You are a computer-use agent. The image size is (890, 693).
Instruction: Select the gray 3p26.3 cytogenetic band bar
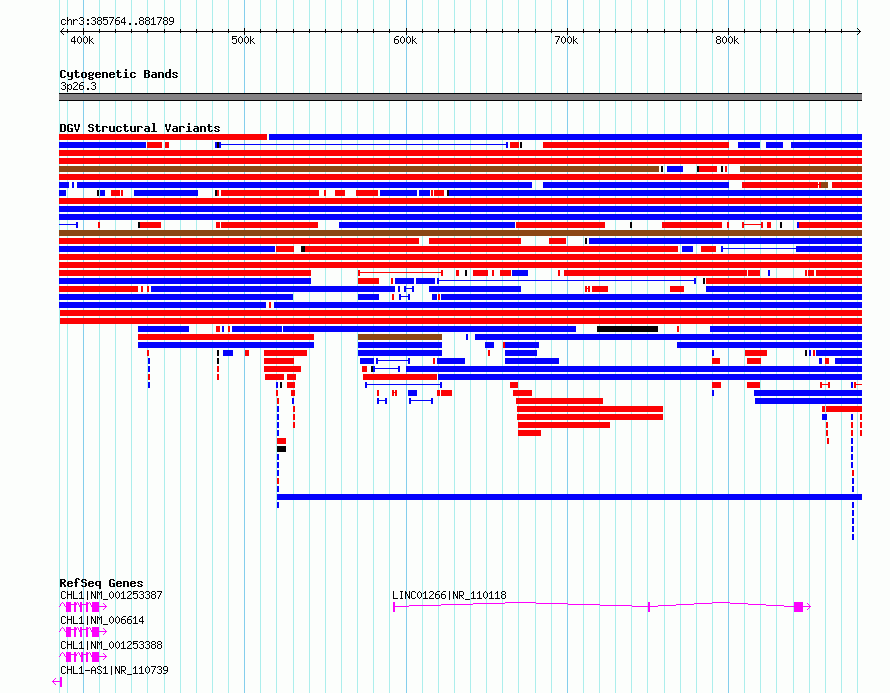(x=460, y=97)
